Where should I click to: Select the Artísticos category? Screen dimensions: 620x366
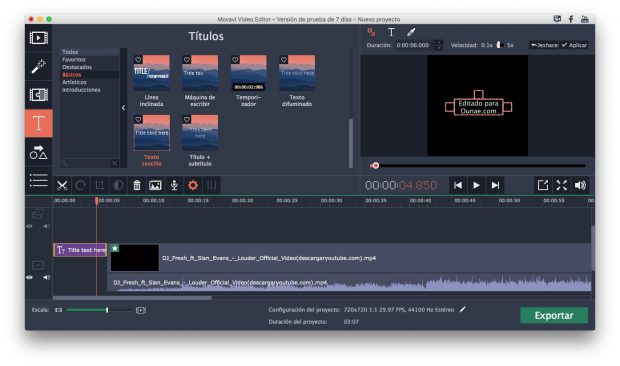click(x=74, y=82)
